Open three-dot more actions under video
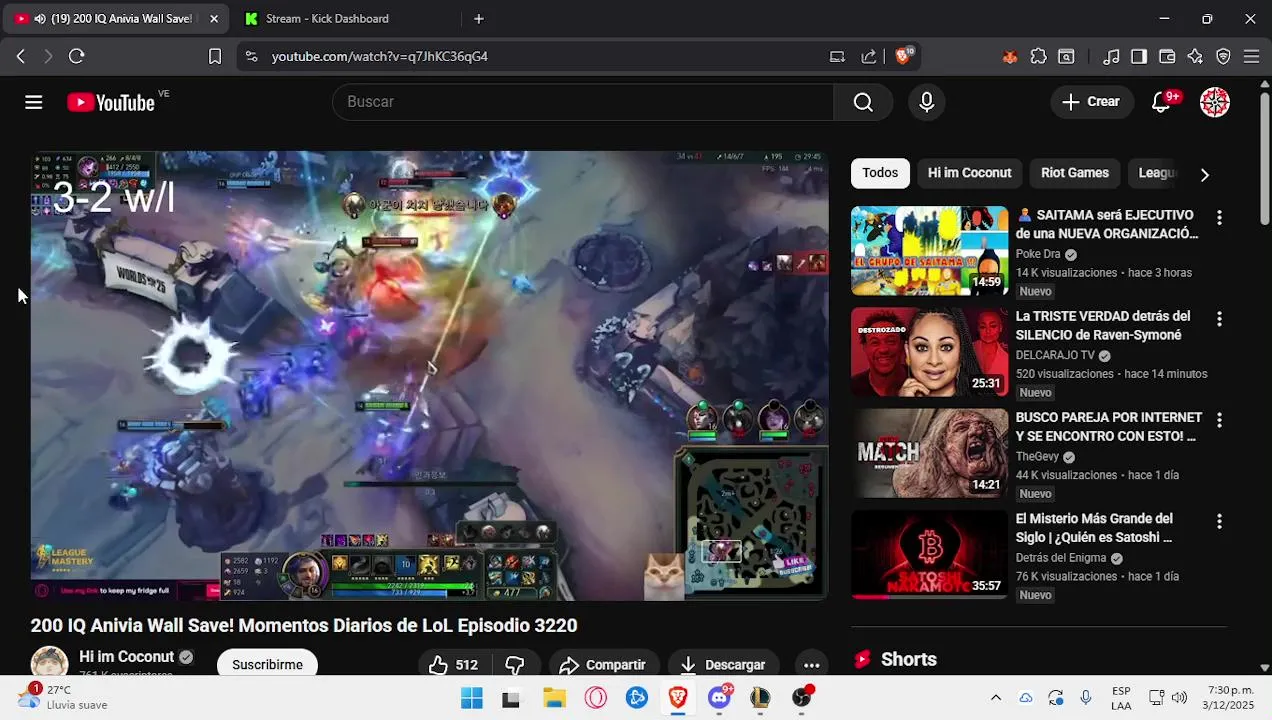The image size is (1272, 720). [x=812, y=665]
